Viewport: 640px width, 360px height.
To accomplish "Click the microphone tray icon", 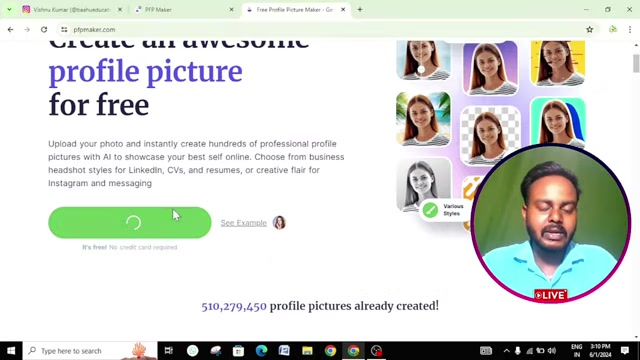I will [x=518, y=351].
